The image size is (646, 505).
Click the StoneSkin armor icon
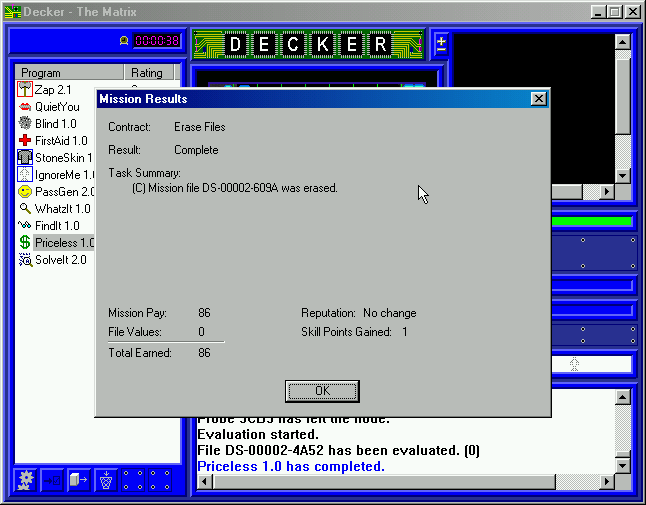[25, 157]
